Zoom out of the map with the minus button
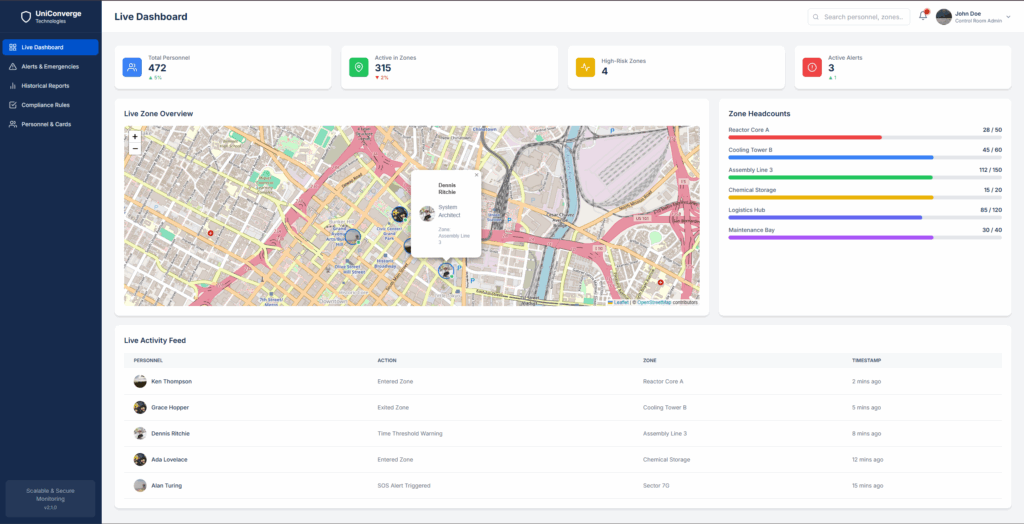This screenshot has width=1024, height=524. [135, 148]
